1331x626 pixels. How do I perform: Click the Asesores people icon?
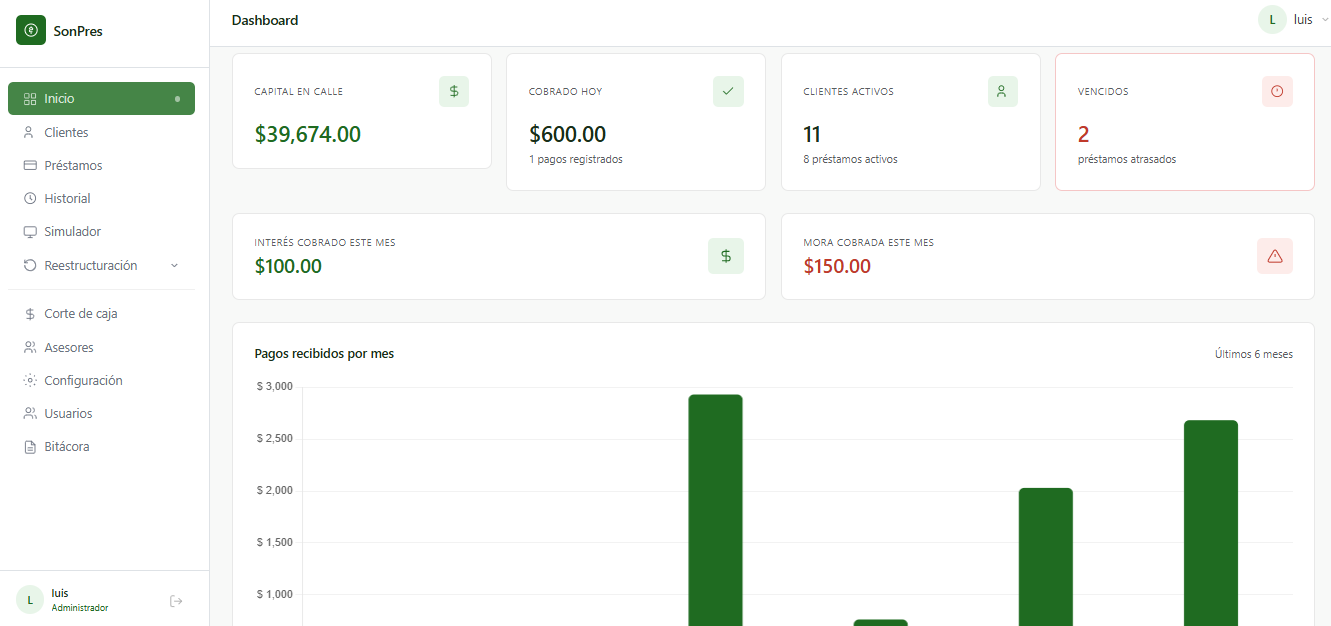click(30, 347)
